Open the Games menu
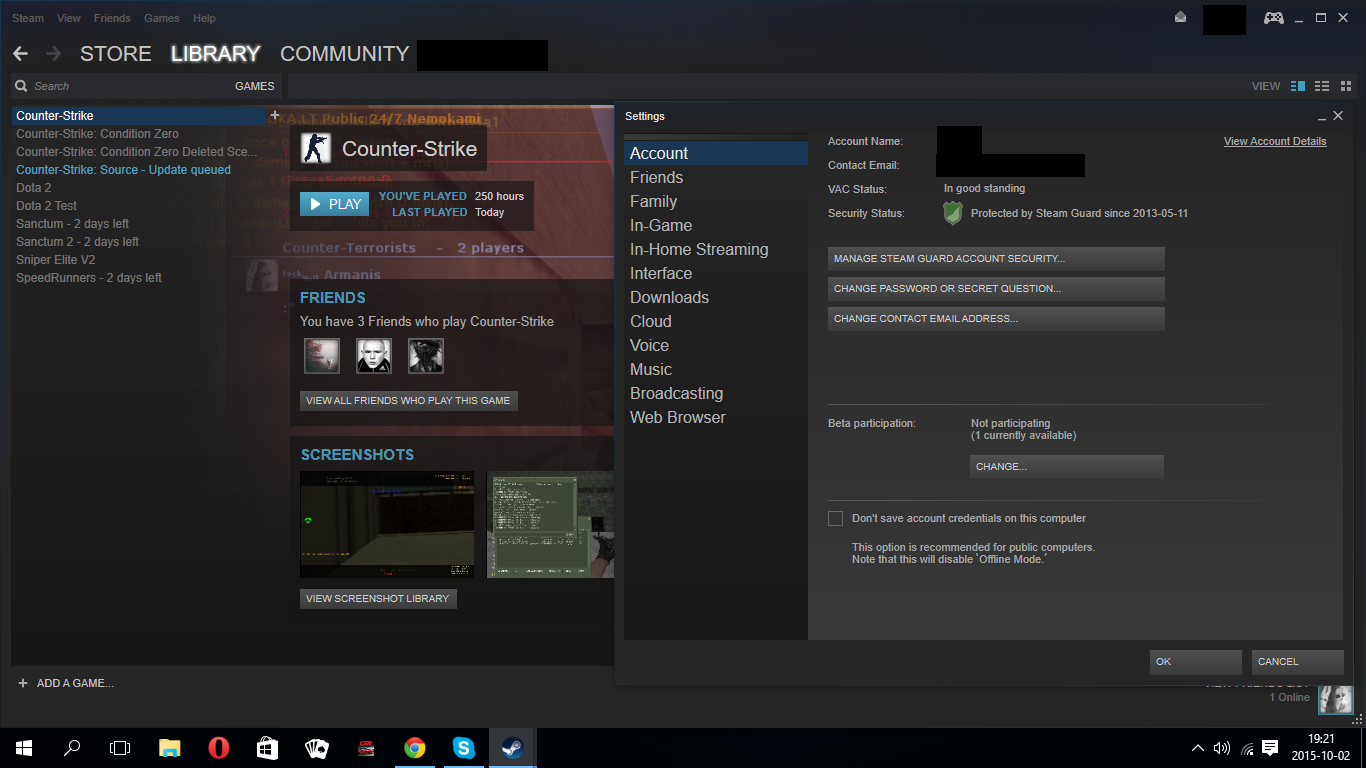 [x=162, y=18]
